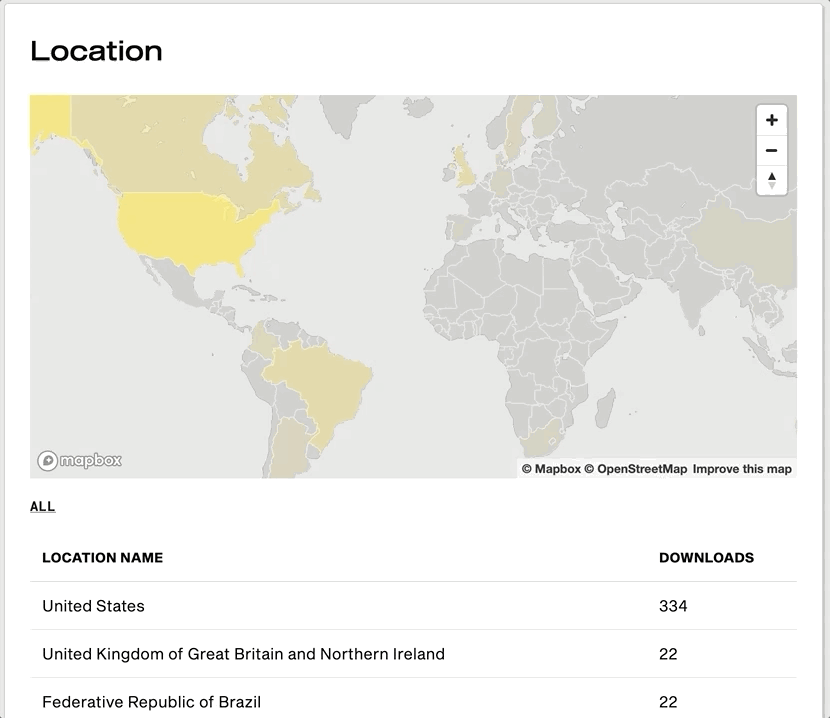
Task: Zoom in the map with plus button
Action: click(771, 120)
